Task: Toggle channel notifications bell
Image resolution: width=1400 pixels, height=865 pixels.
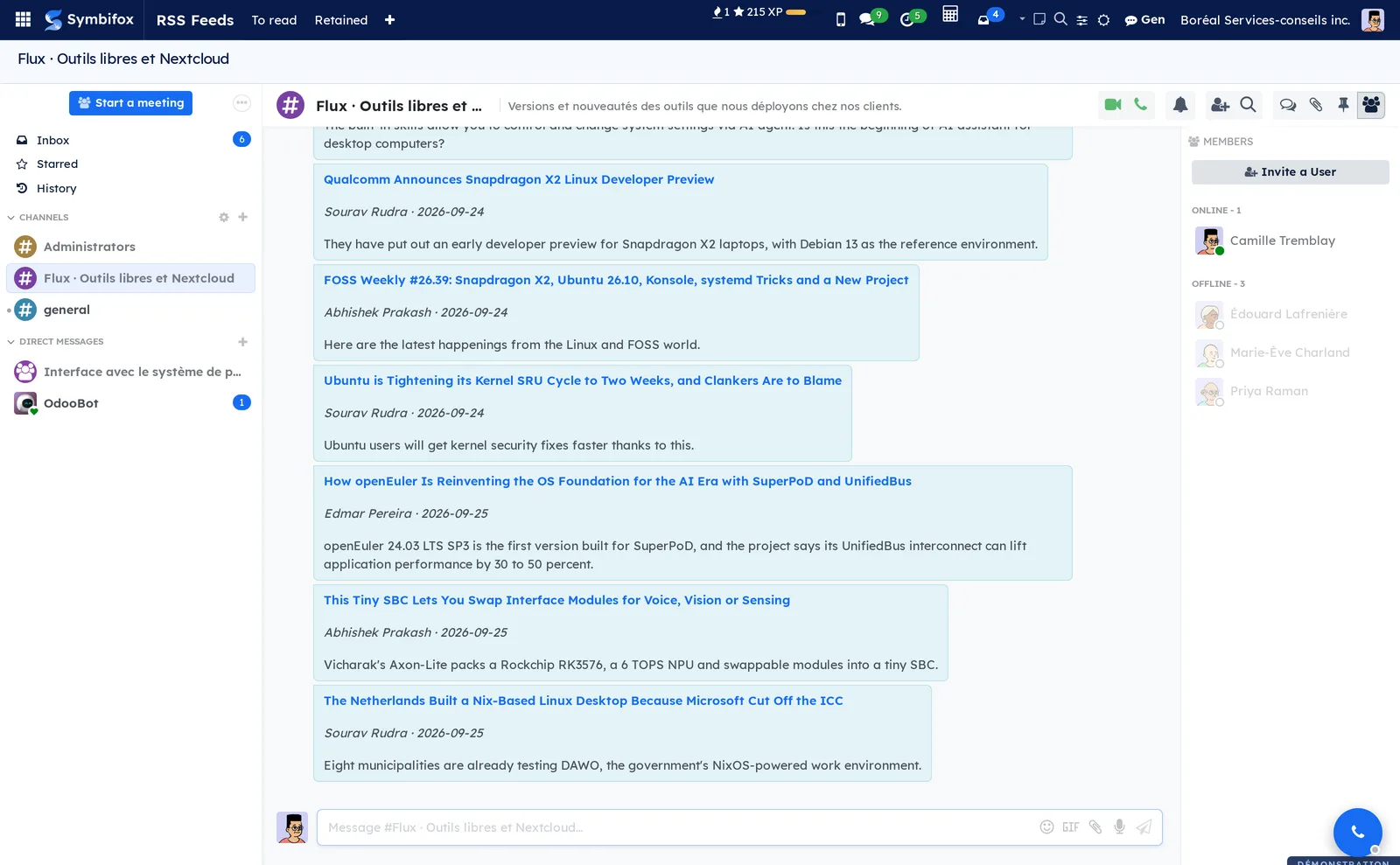Action: [1180, 105]
